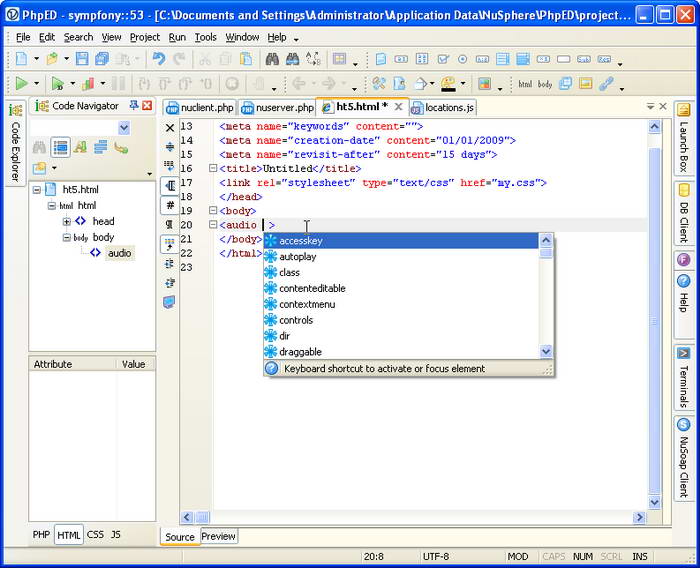Open the Tools menu
This screenshot has height=568, width=700.
(x=205, y=37)
